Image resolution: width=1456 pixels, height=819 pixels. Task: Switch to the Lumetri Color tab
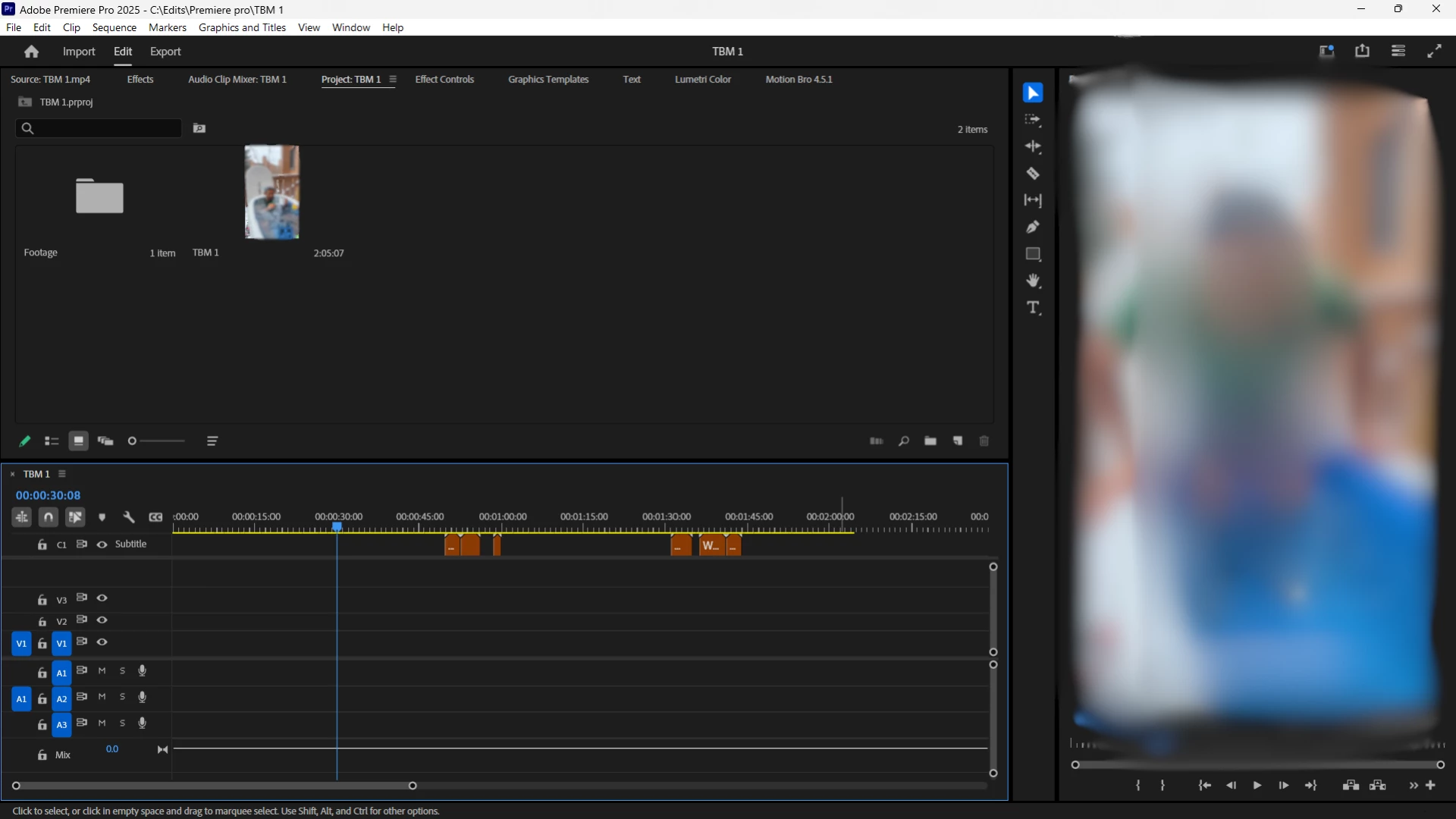click(x=702, y=80)
